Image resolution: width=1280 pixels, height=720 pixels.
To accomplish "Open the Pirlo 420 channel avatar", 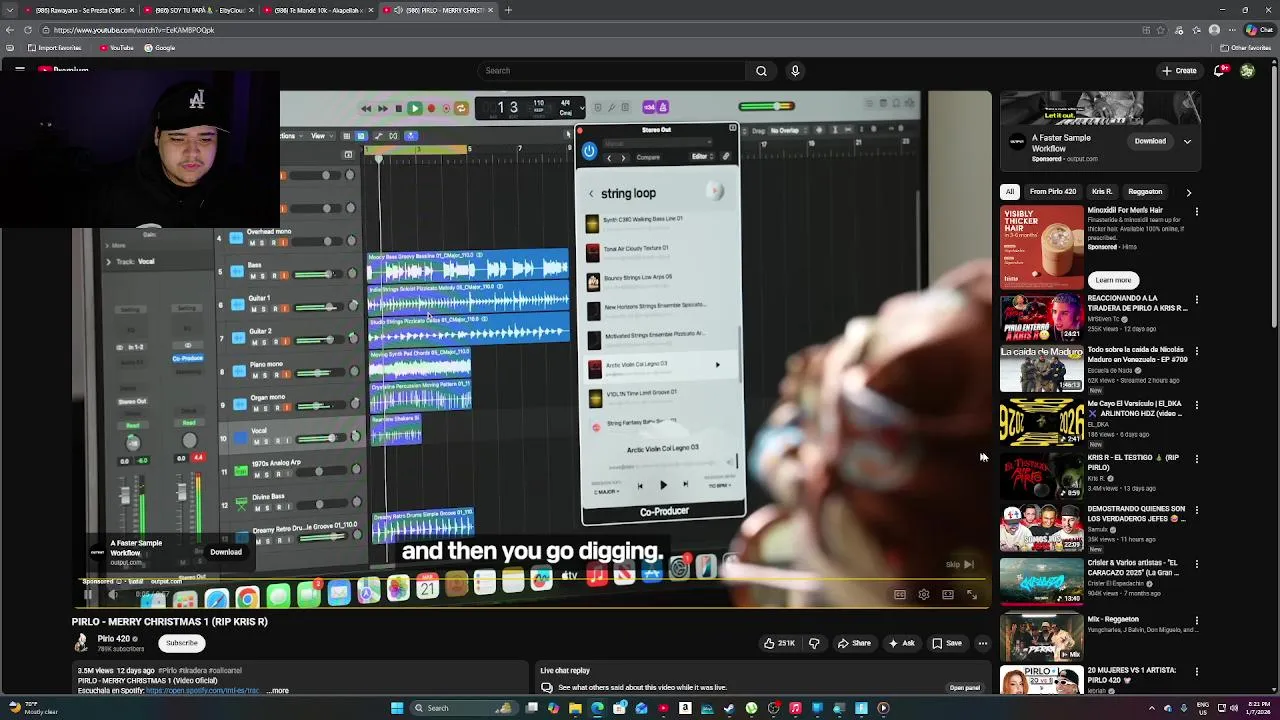I will [82, 643].
